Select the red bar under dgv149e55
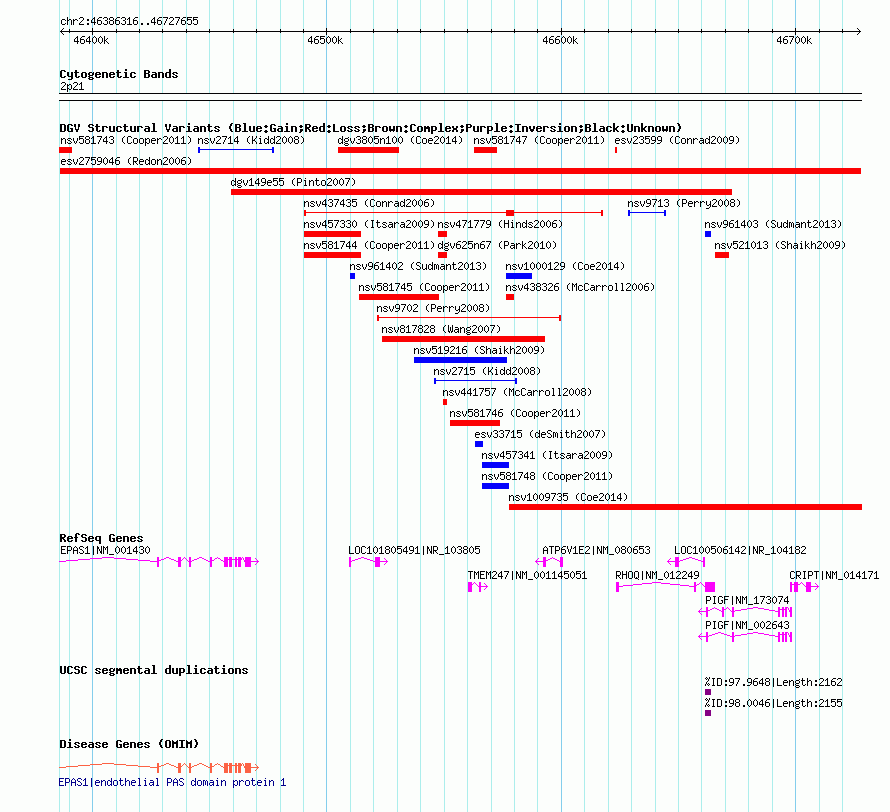 coord(481,192)
